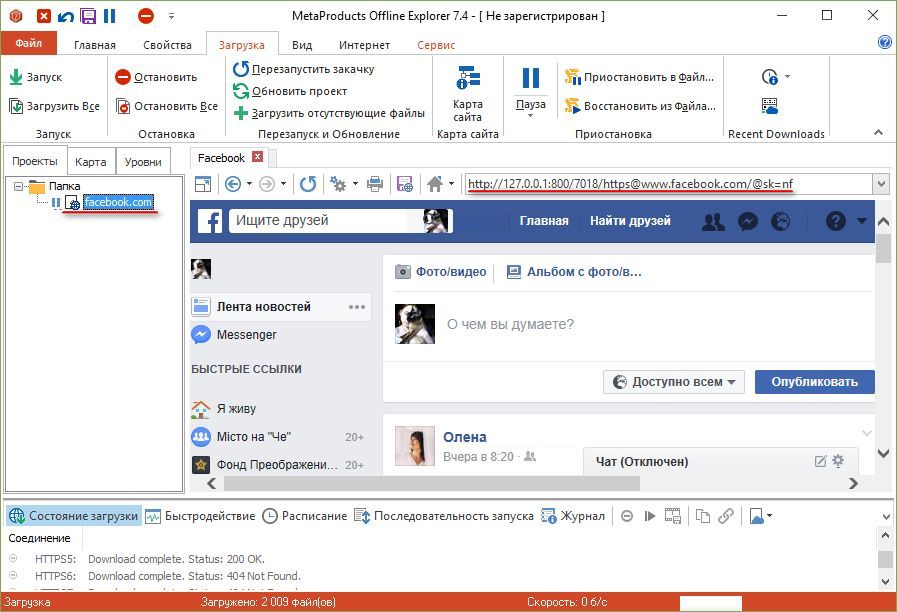Open the Пауза dropdown arrow
Image resolution: width=897 pixels, height=612 pixels.
coord(530,116)
